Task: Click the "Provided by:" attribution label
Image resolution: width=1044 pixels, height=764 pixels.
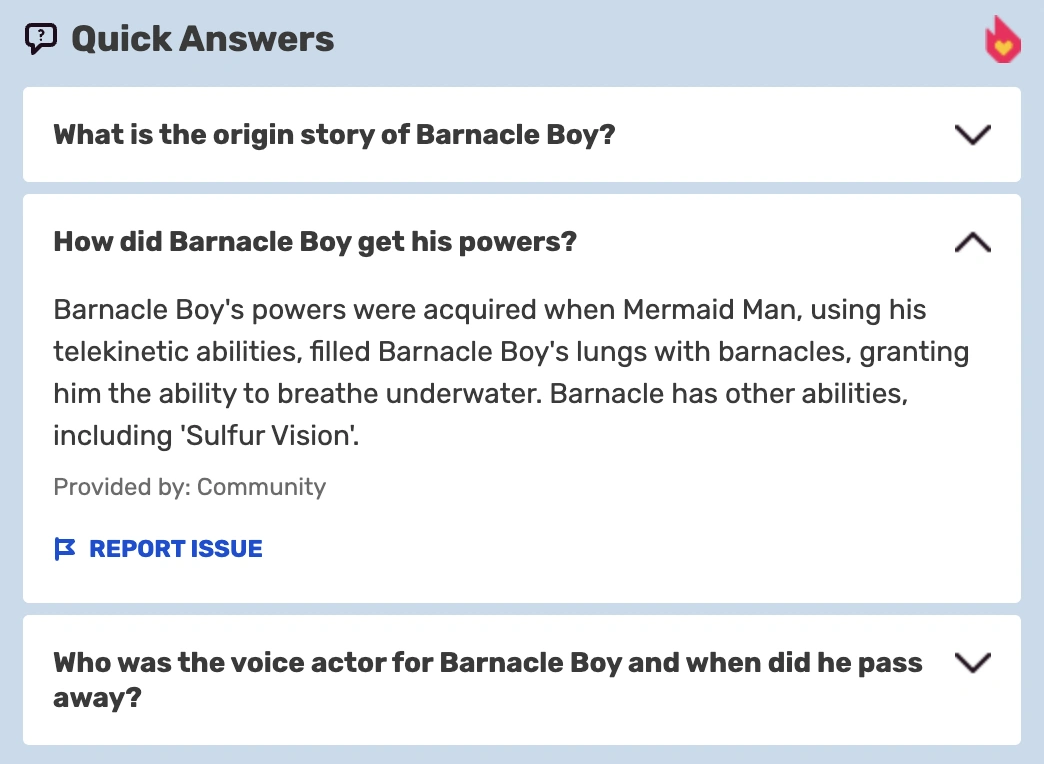Action: (122, 487)
